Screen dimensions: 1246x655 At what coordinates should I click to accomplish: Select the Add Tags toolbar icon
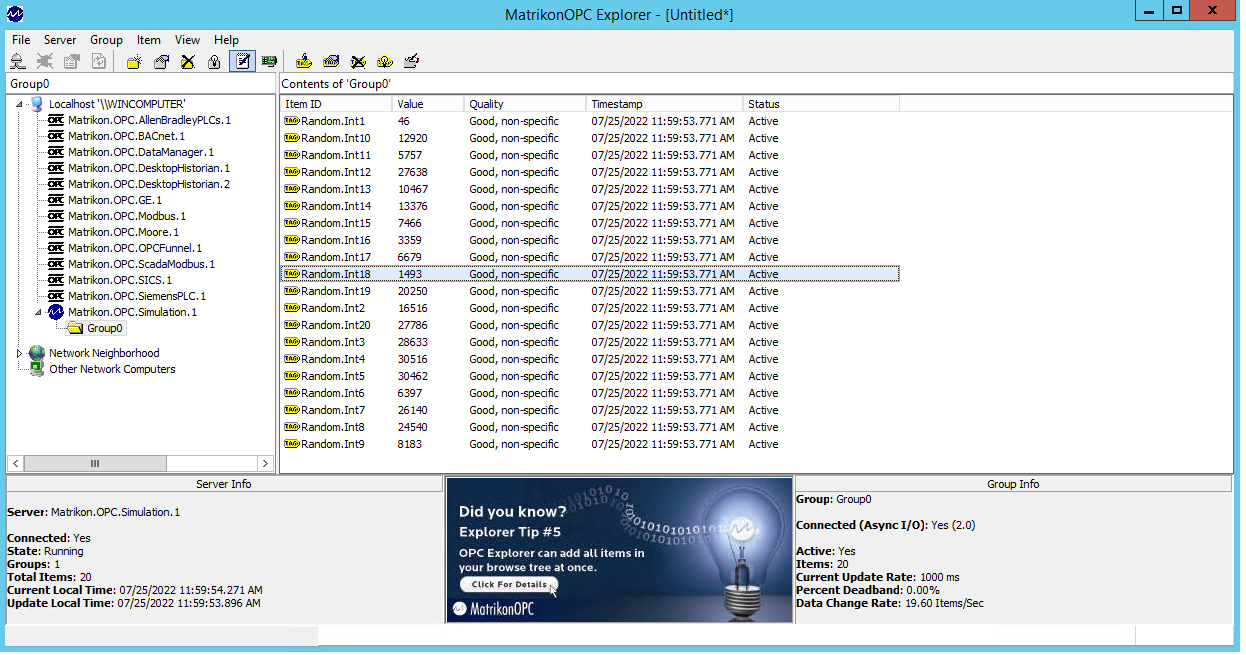[304, 61]
